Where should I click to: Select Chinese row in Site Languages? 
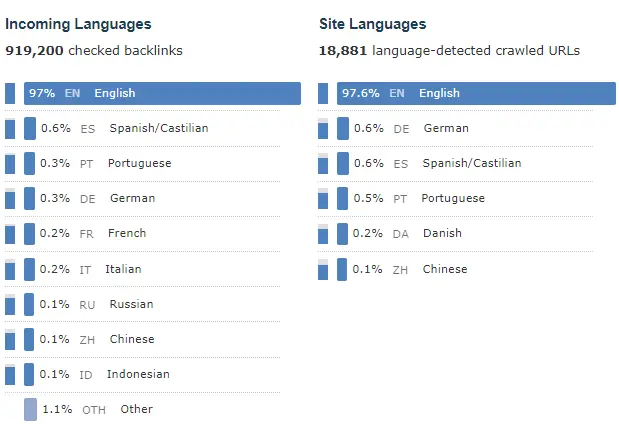pyautogui.click(x=444, y=269)
